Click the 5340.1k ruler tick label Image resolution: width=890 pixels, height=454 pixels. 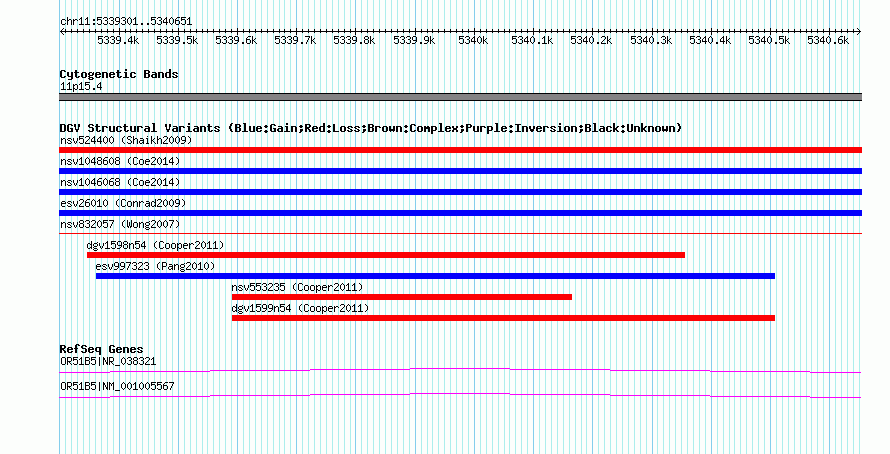(x=532, y=40)
